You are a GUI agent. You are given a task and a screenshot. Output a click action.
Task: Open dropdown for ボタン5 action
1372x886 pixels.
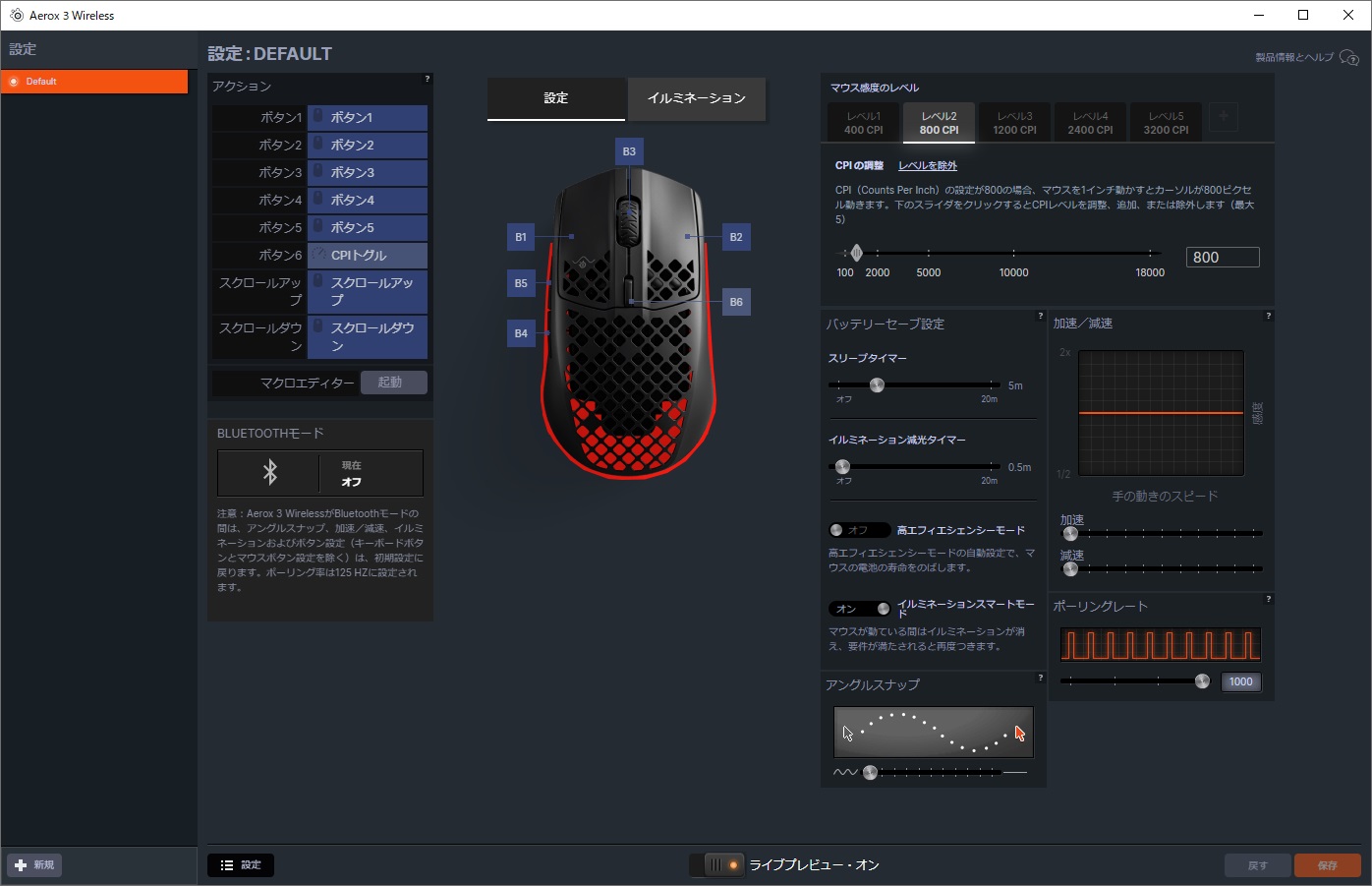click(368, 228)
